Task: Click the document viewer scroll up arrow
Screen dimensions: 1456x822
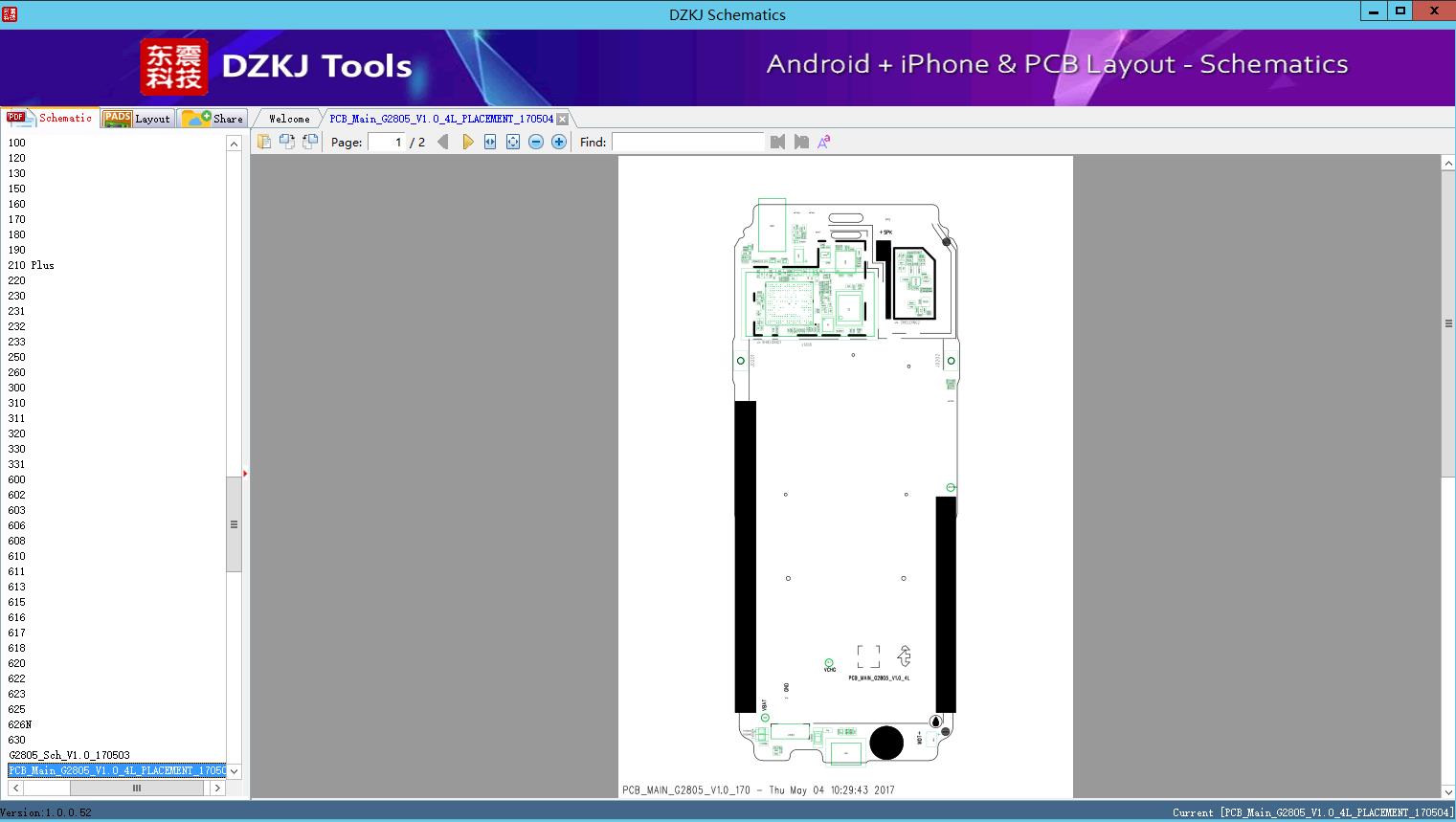Action: tap(1448, 164)
